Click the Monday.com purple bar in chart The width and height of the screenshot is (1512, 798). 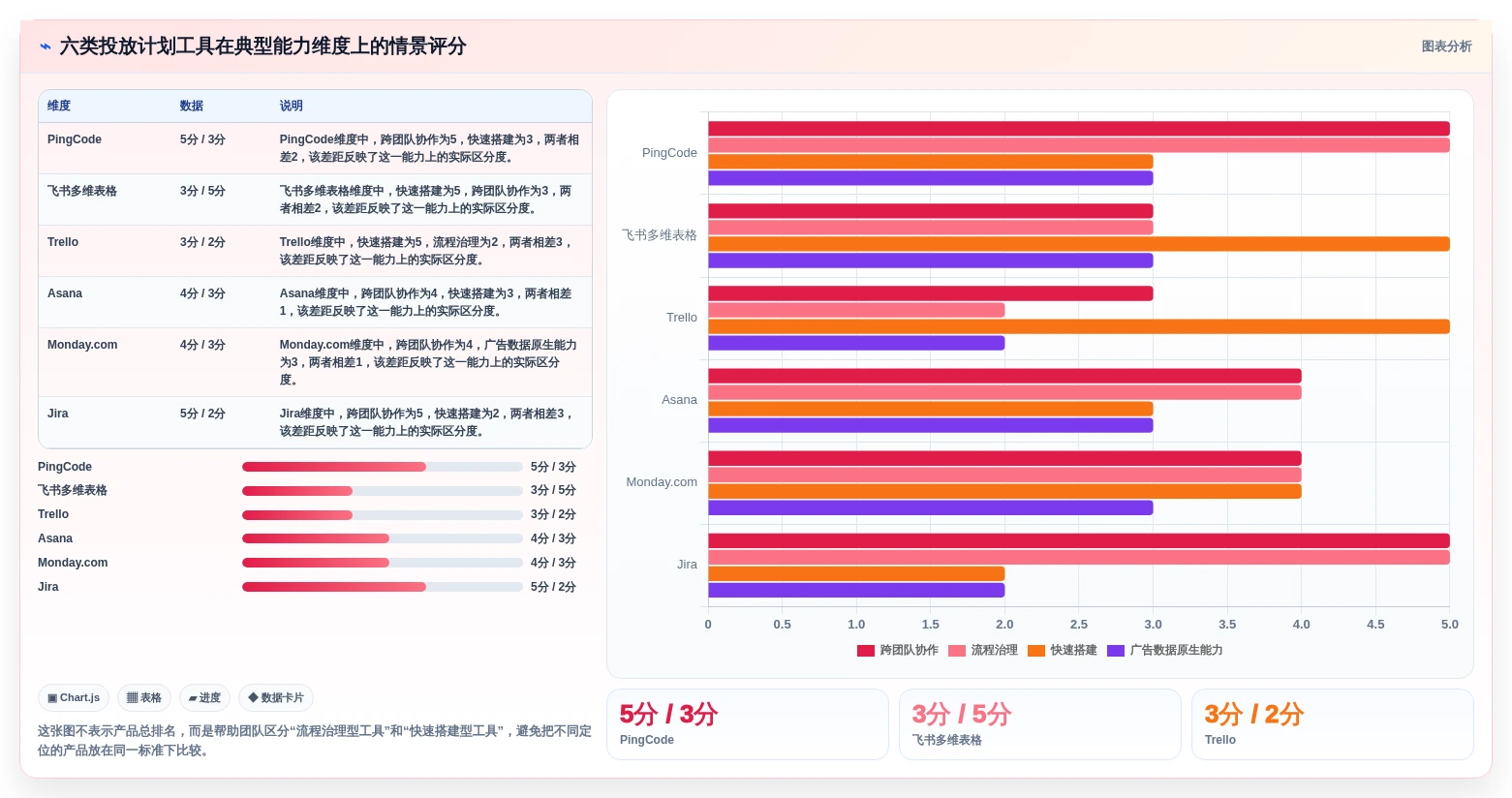pyautogui.click(x=931, y=507)
